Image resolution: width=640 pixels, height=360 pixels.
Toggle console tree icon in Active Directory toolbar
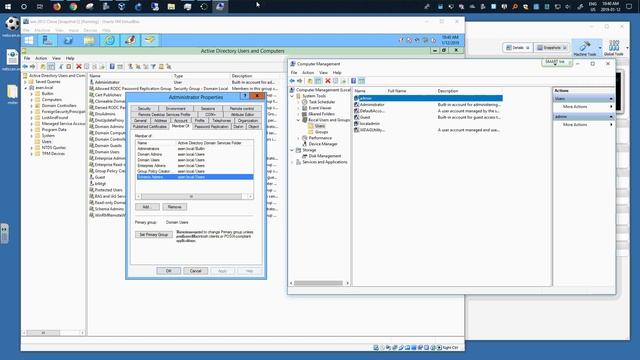pyautogui.click(x=51, y=67)
